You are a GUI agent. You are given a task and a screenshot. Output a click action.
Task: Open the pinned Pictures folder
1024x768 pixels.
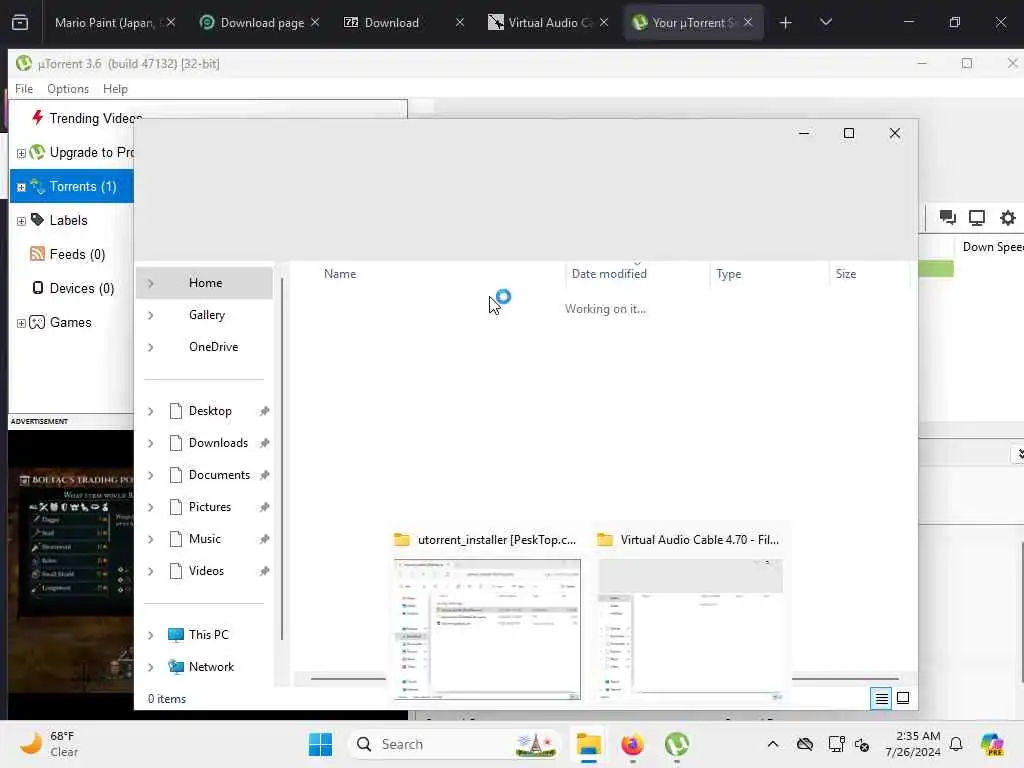tap(210, 507)
